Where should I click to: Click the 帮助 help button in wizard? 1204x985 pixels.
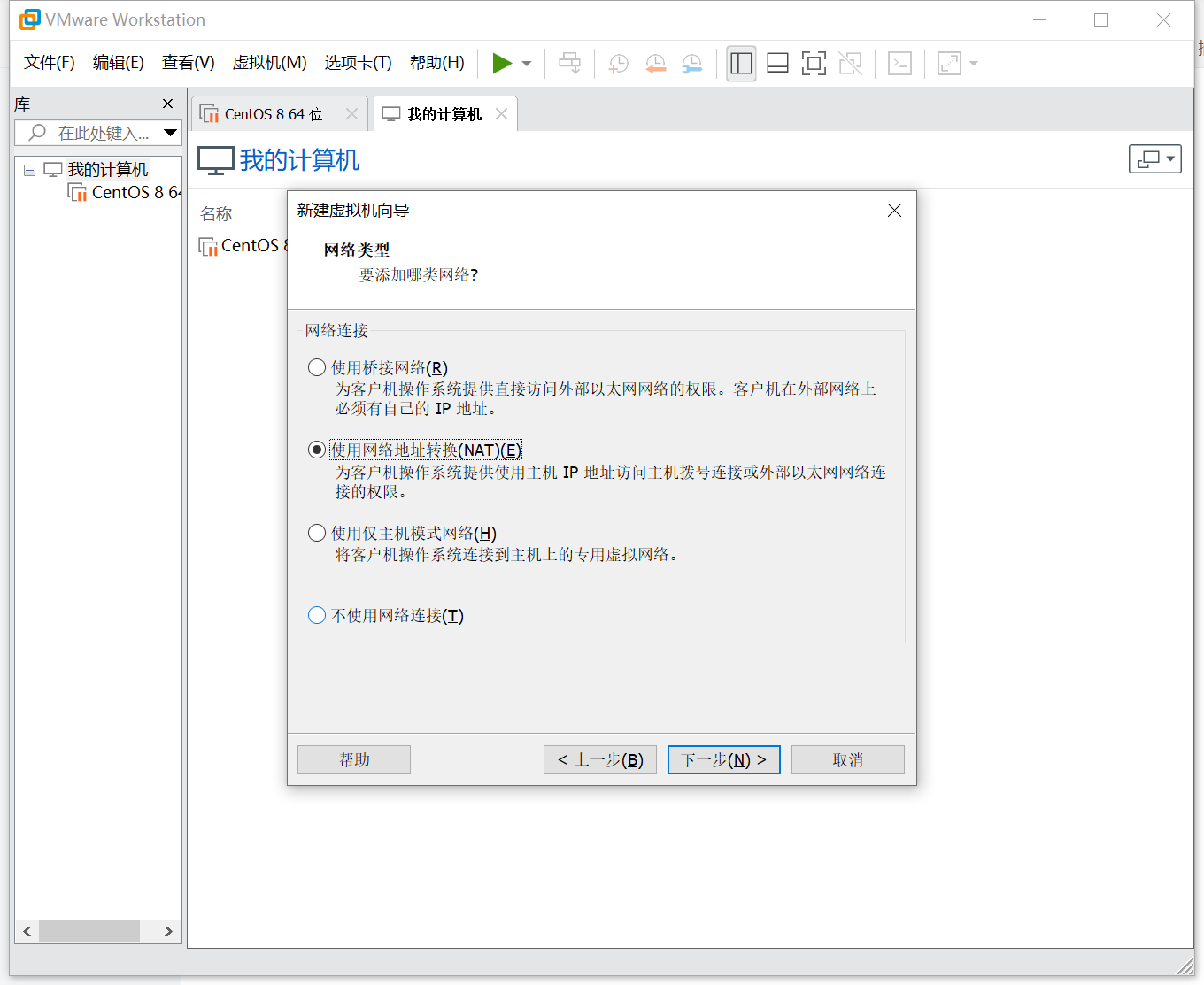(354, 759)
